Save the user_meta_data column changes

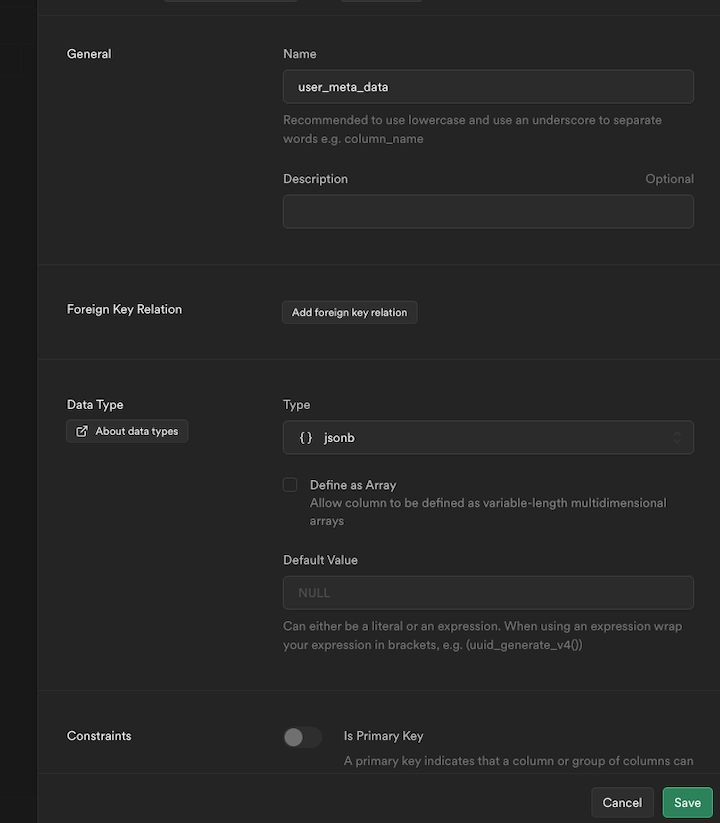687,802
